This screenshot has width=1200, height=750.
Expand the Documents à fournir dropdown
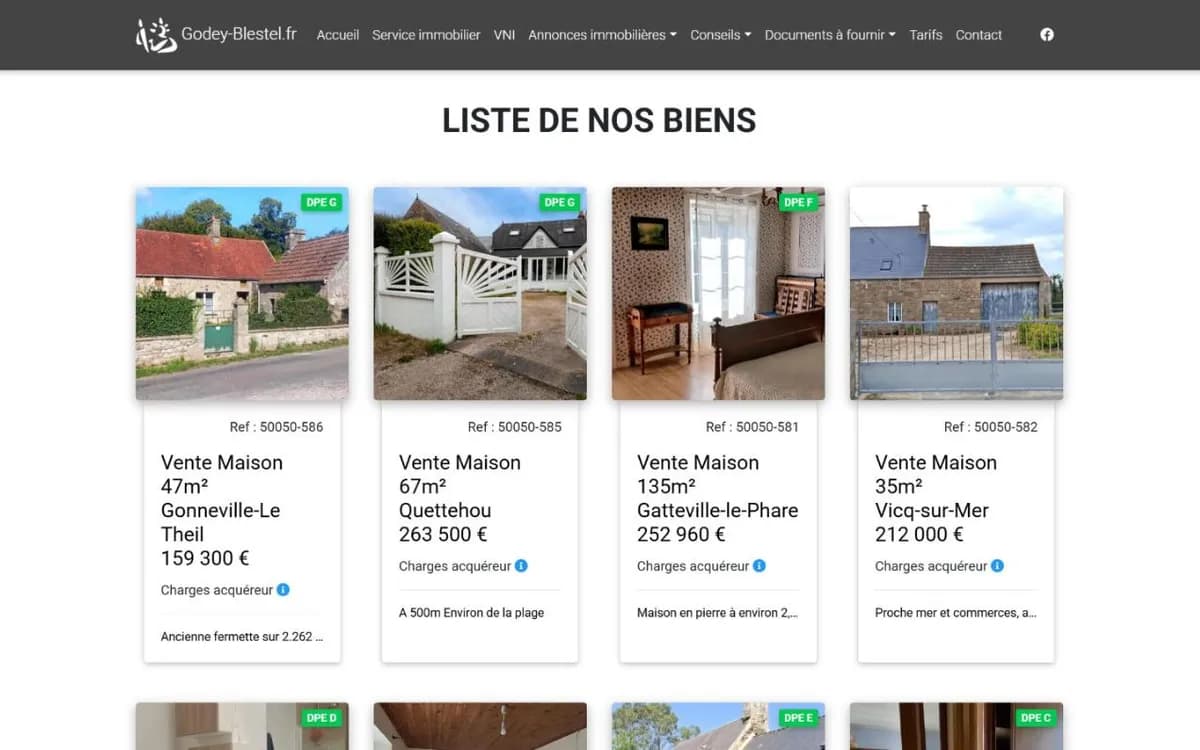[x=830, y=35]
